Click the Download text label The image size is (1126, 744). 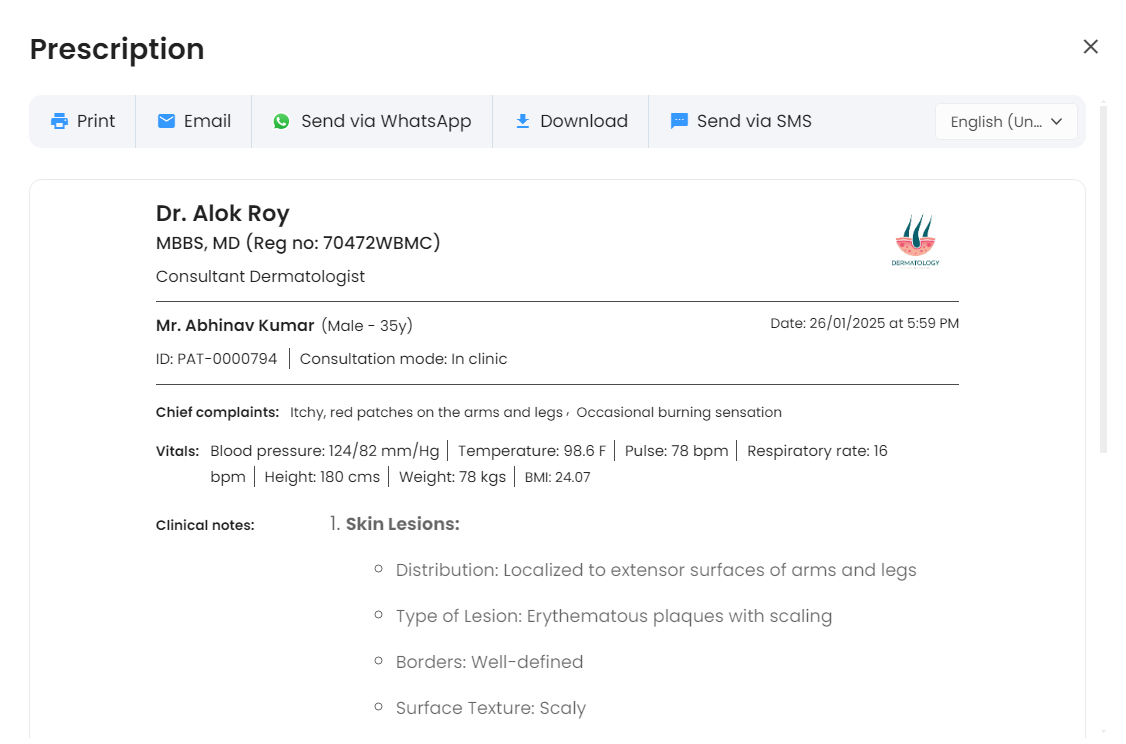tap(584, 121)
